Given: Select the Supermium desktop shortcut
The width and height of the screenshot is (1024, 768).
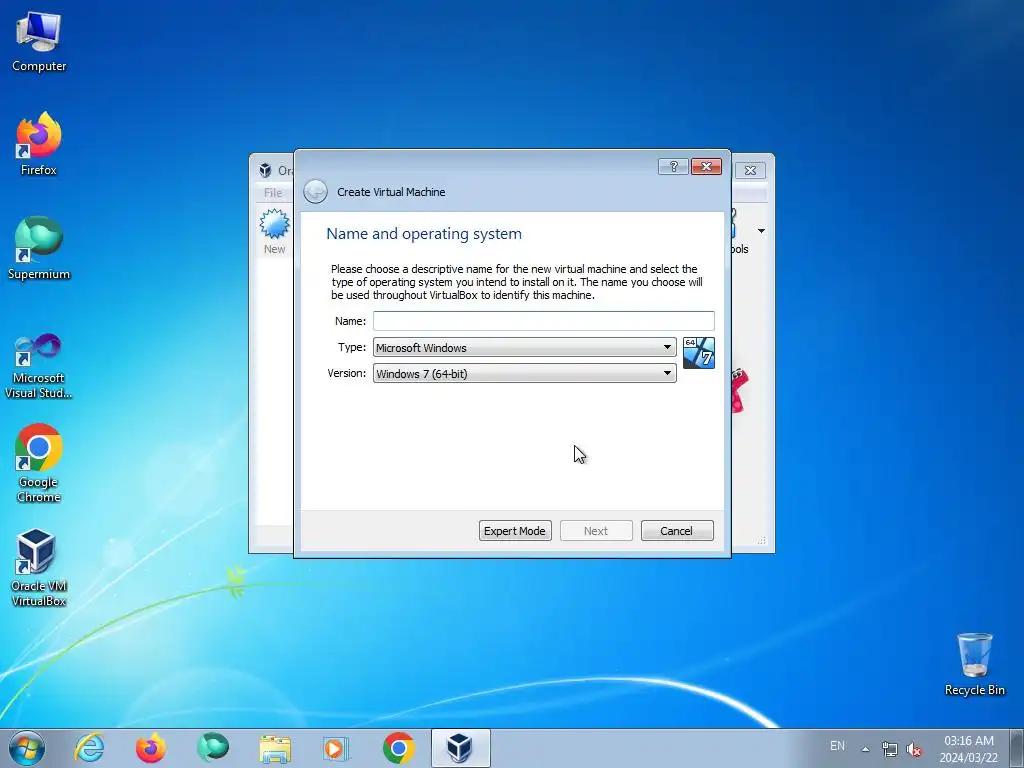Looking at the screenshot, I should 39,248.
